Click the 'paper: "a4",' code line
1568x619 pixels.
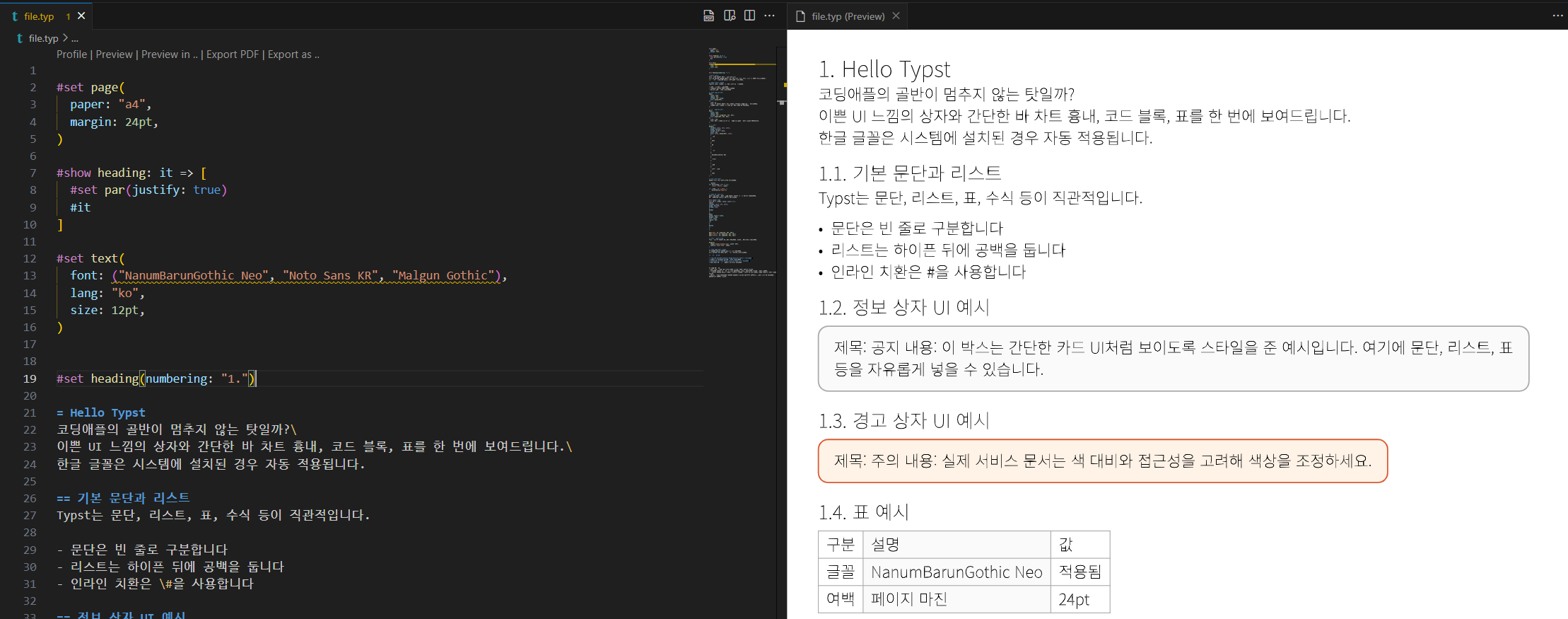[x=110, y=105]
